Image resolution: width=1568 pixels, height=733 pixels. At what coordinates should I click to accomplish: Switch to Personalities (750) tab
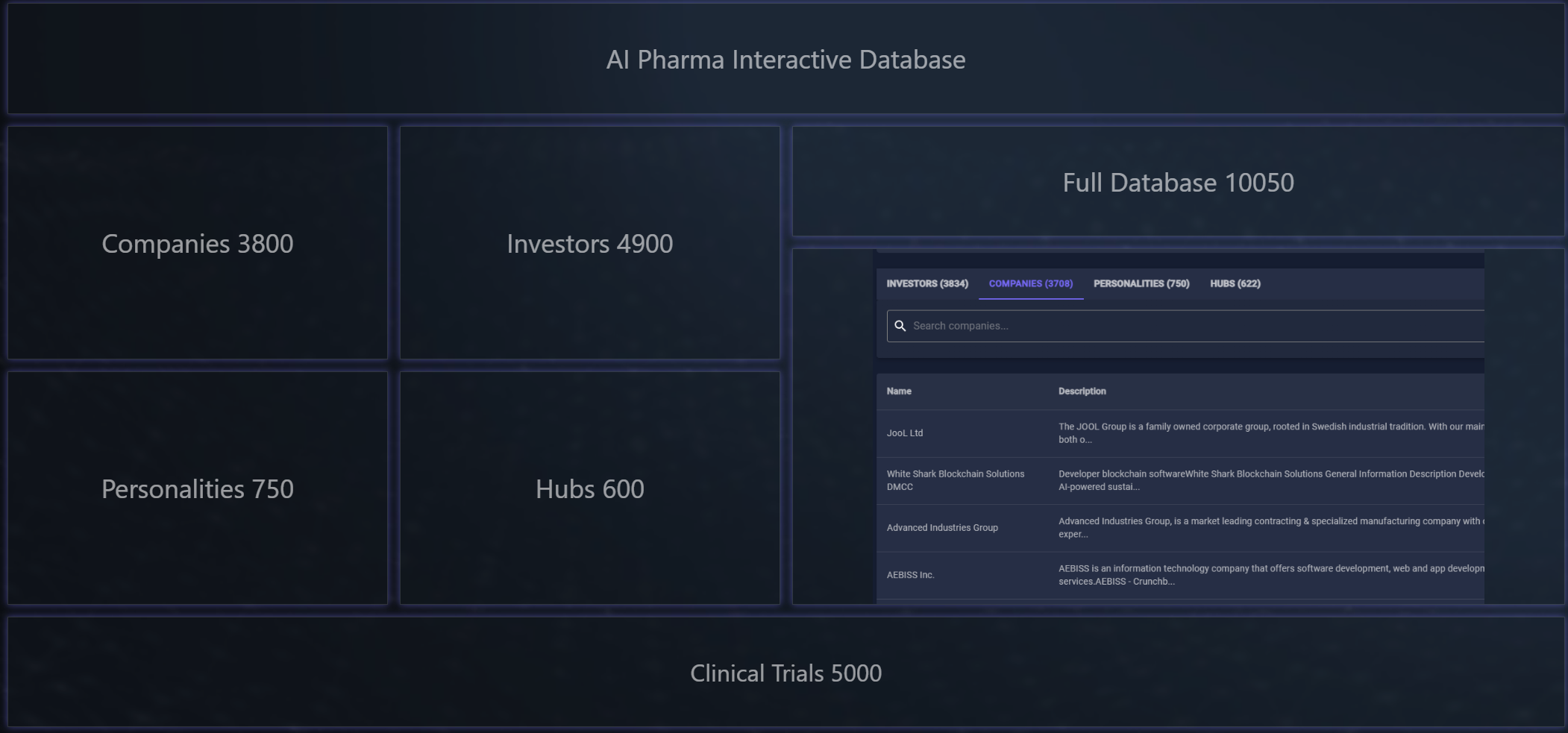point(1141,284)
